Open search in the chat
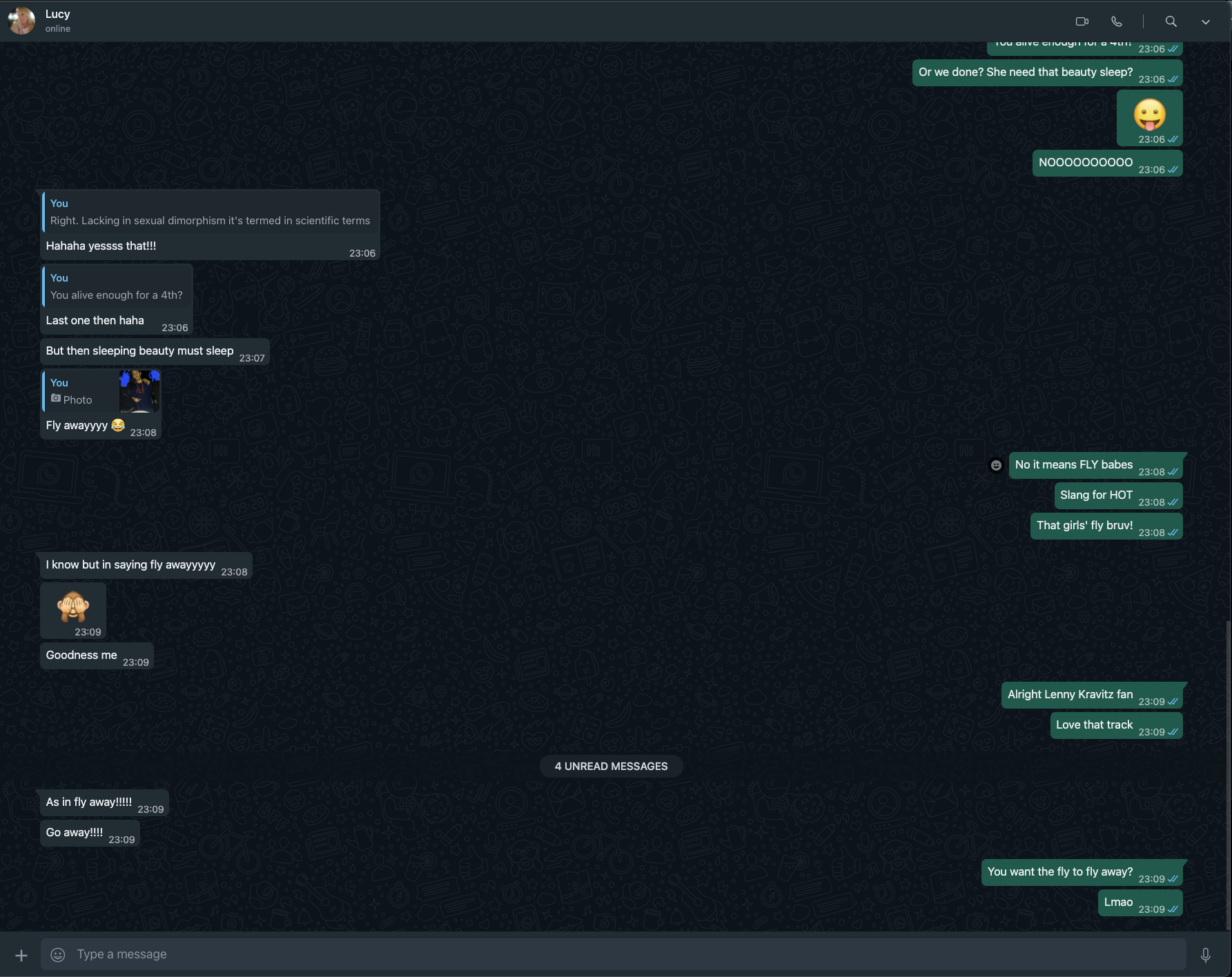 point(1171,21)
